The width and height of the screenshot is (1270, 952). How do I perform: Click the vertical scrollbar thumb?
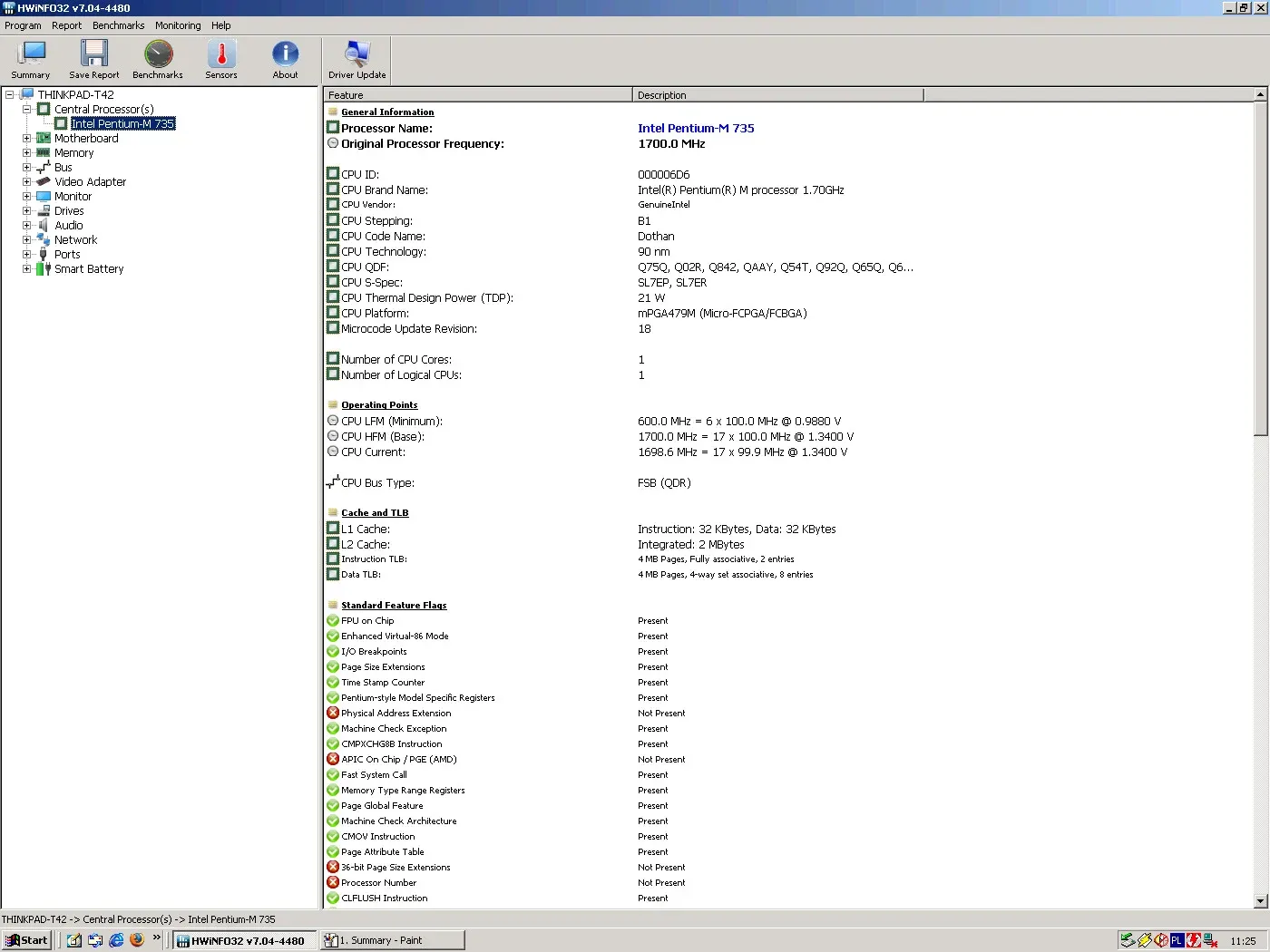(x=1260, y=267)
